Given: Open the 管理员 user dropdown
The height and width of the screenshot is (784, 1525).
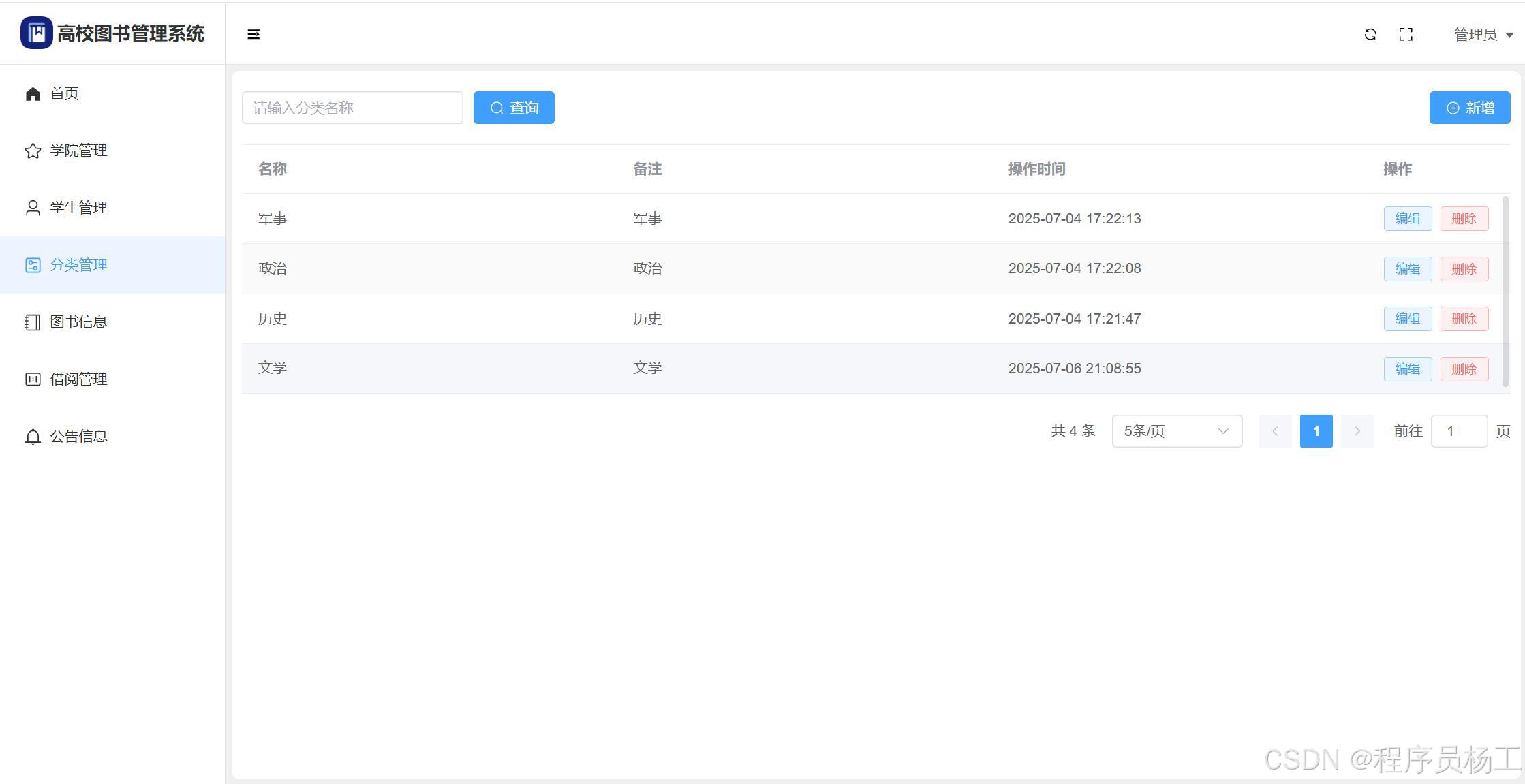Looking at the screenshot, I should coord(1483,34).
